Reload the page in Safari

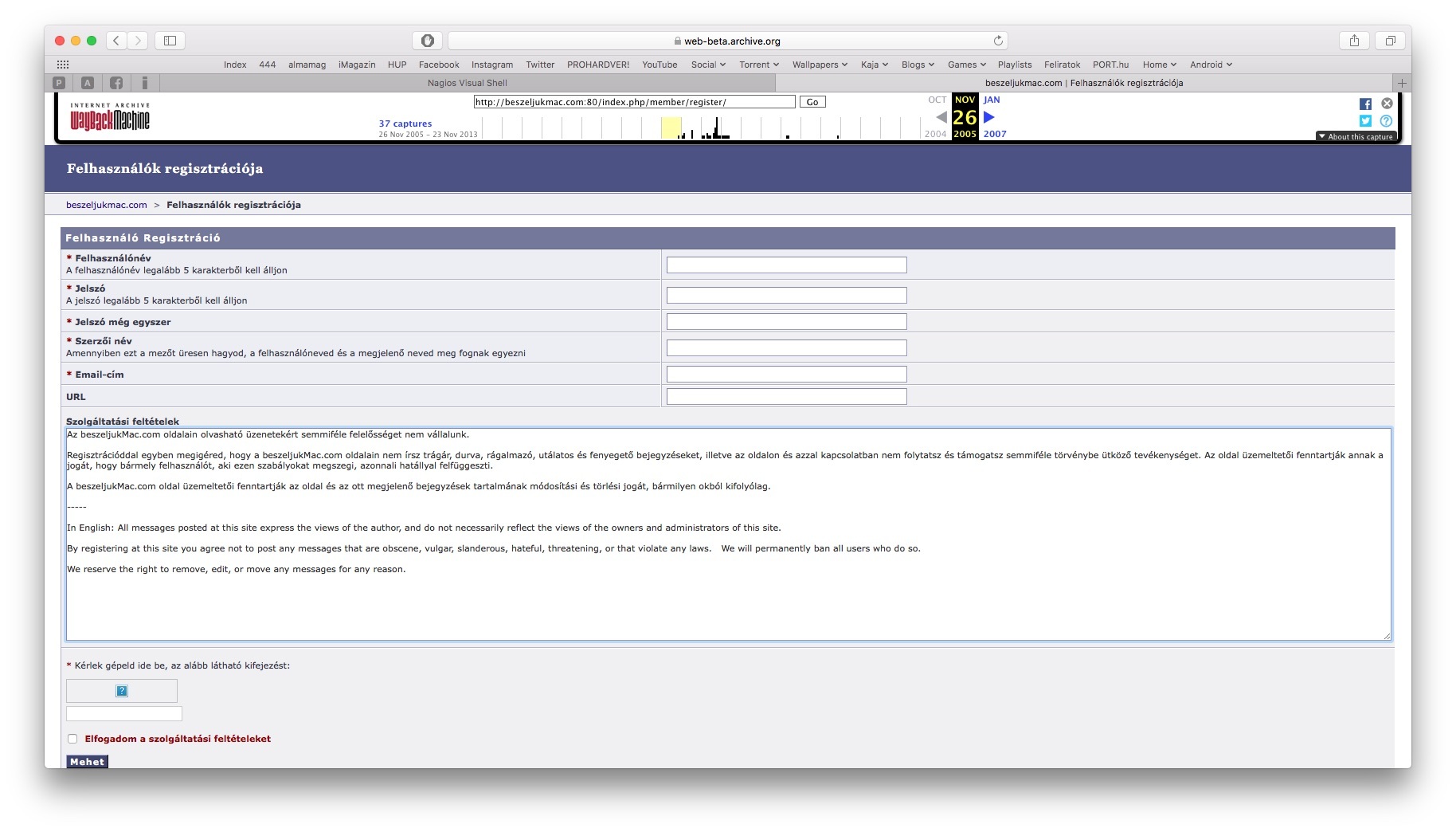(x=998, y=41)
